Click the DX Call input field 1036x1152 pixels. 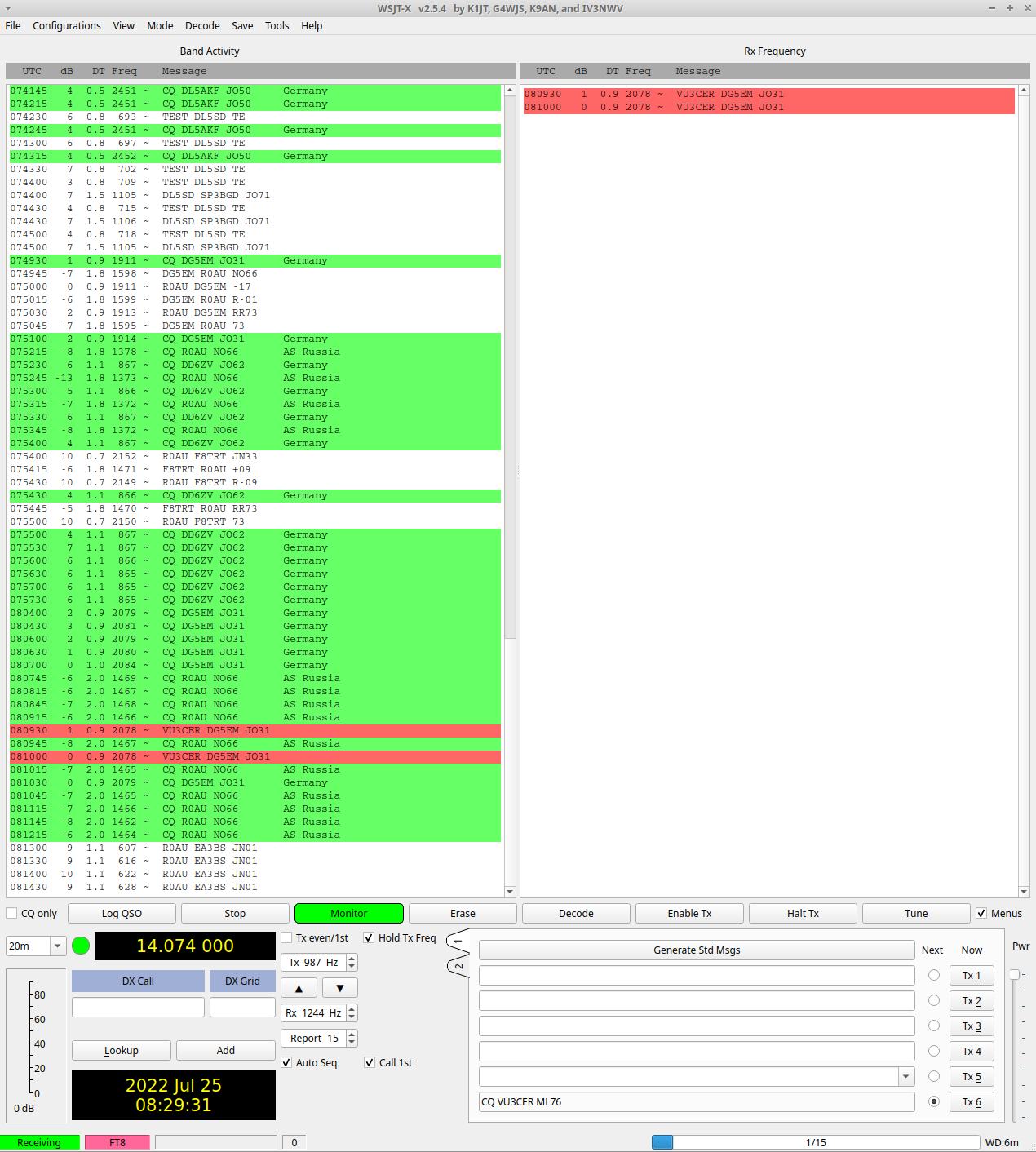pos(138,1007)
